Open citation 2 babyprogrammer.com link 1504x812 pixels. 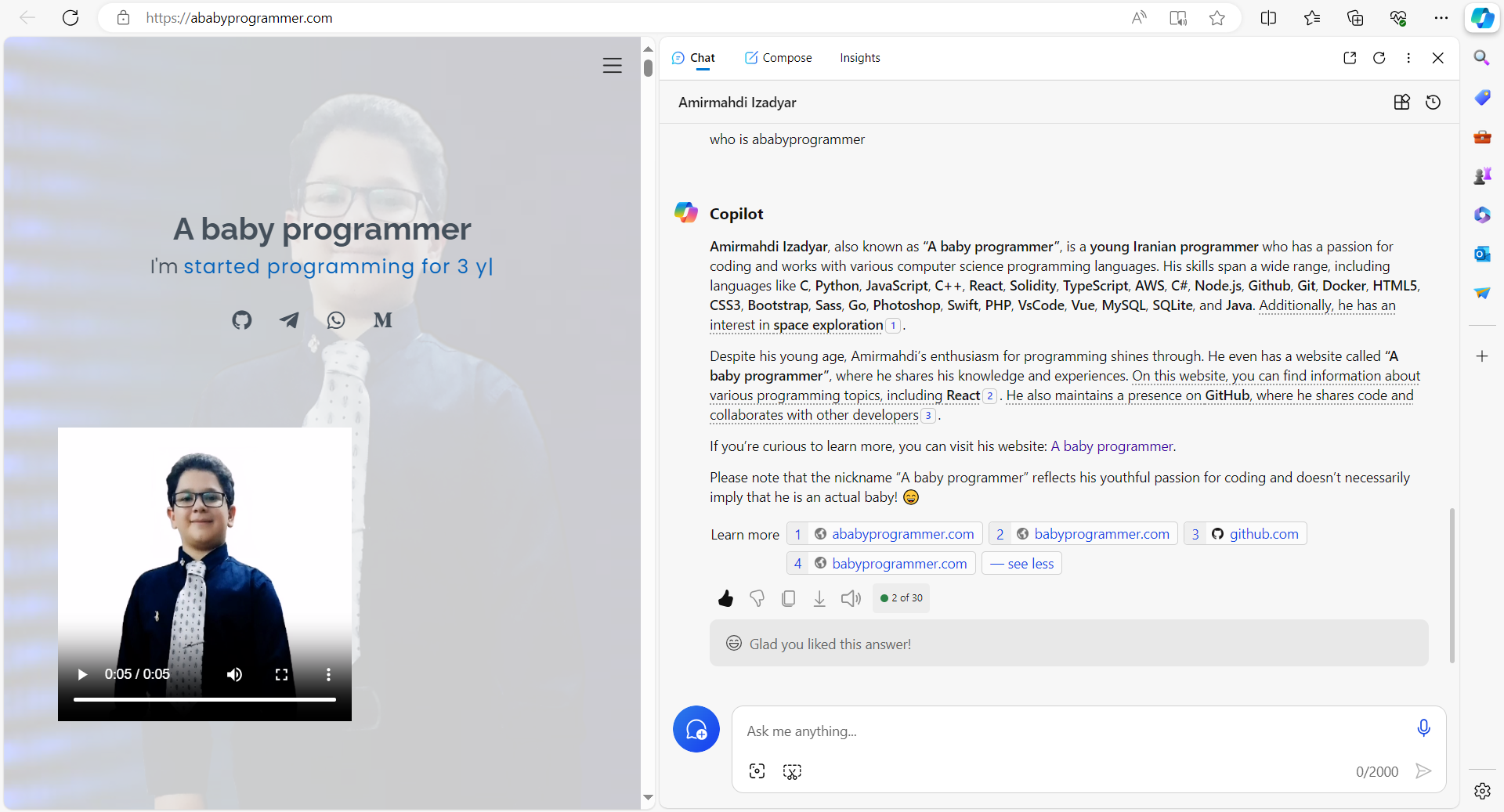click(x=1083, y=534)
